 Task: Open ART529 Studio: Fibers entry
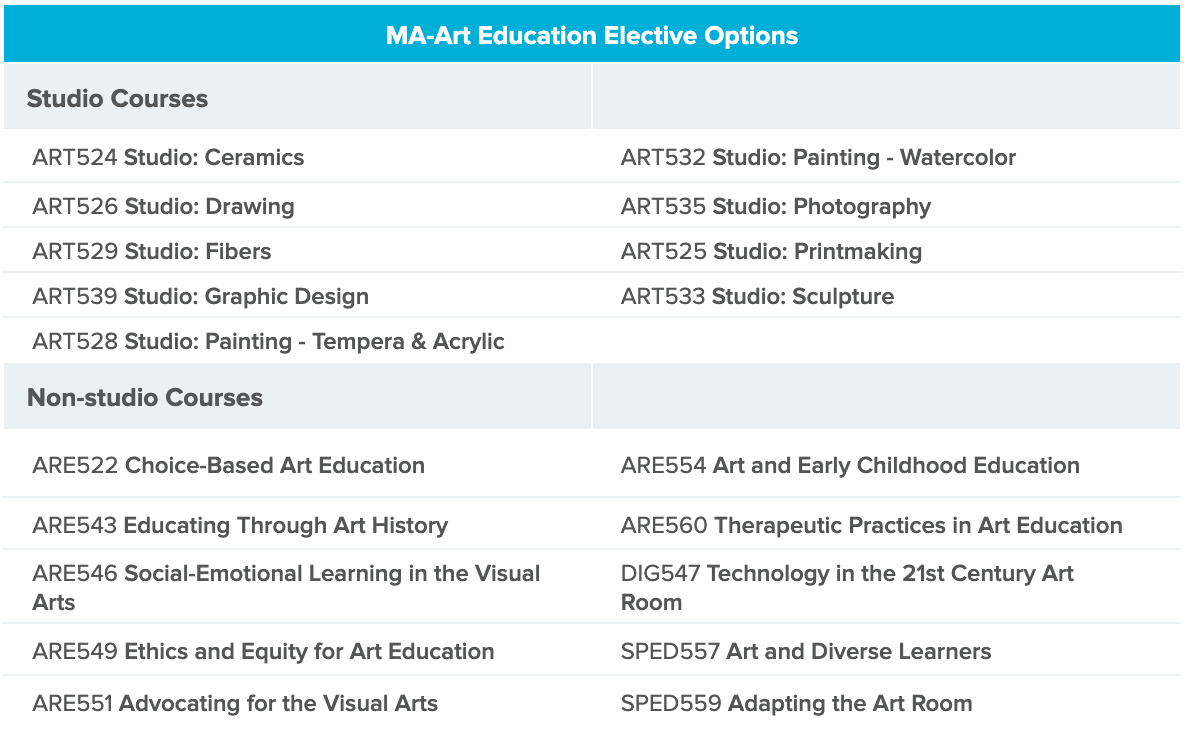pos(152,251)
